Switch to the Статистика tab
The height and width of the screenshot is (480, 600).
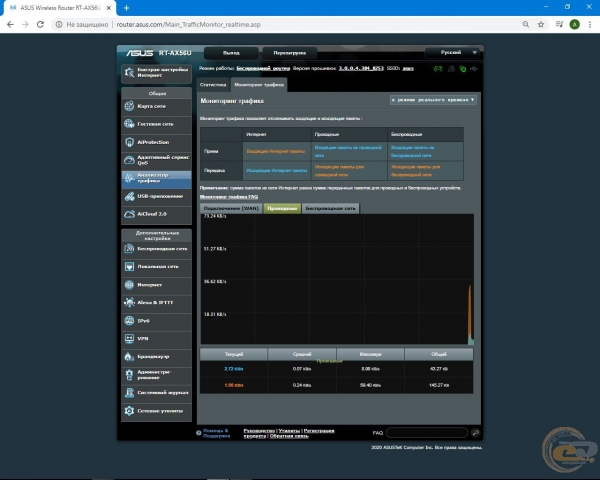tap(213, 85)
